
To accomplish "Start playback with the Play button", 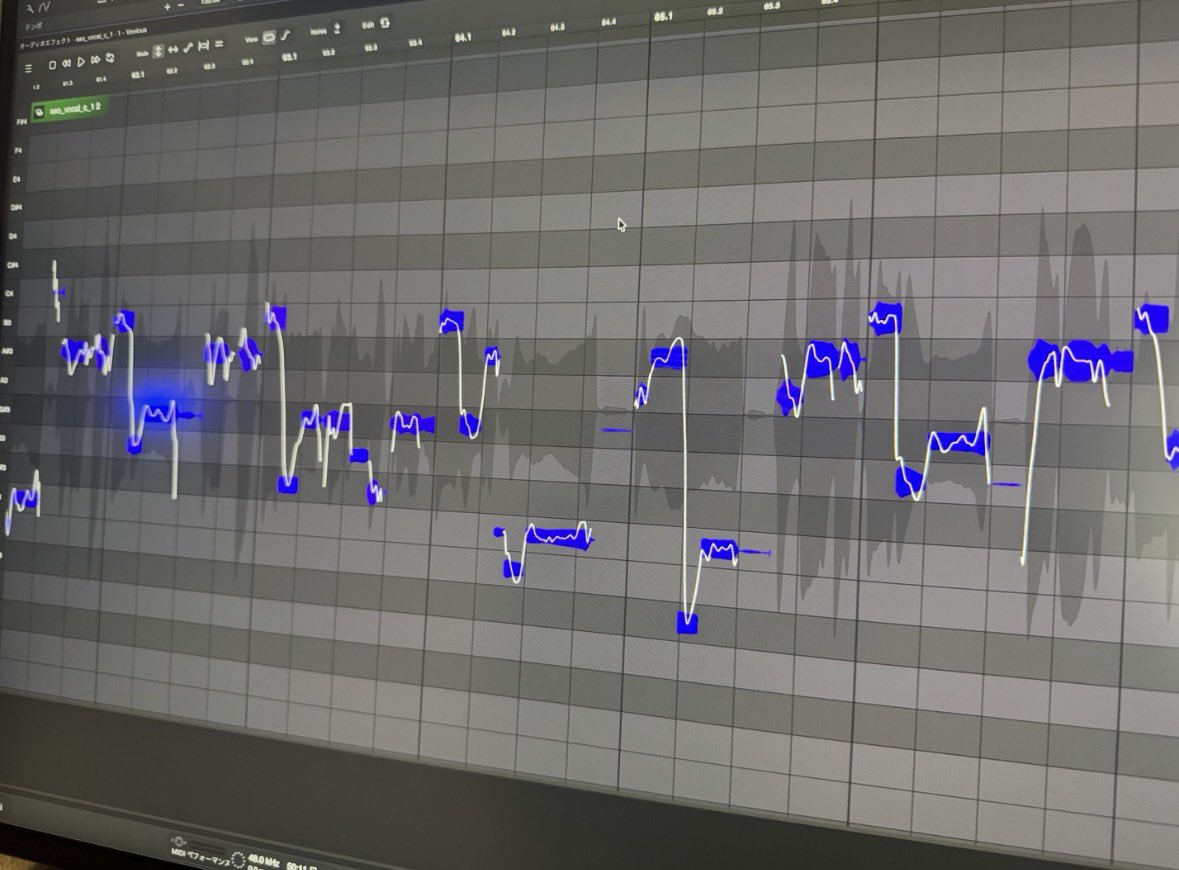I will 81,62.
